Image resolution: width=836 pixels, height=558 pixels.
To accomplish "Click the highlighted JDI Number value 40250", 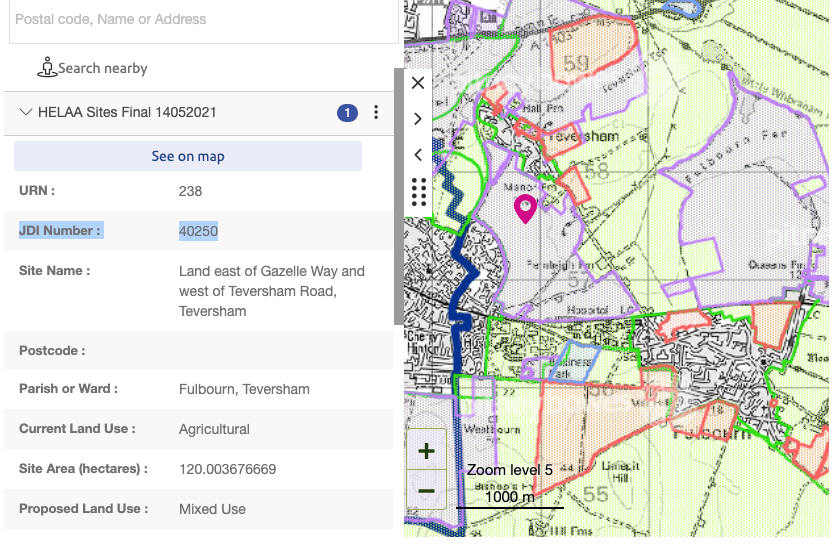I will [x=198, y=231].
